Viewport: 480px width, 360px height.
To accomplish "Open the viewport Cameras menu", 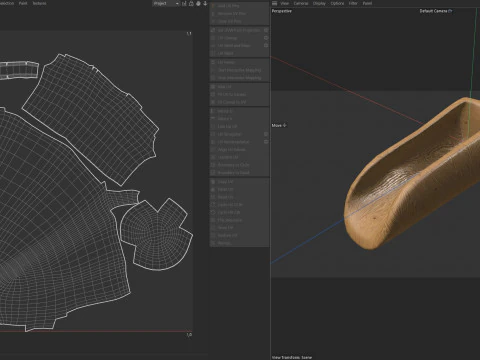I will coord(301,3).
